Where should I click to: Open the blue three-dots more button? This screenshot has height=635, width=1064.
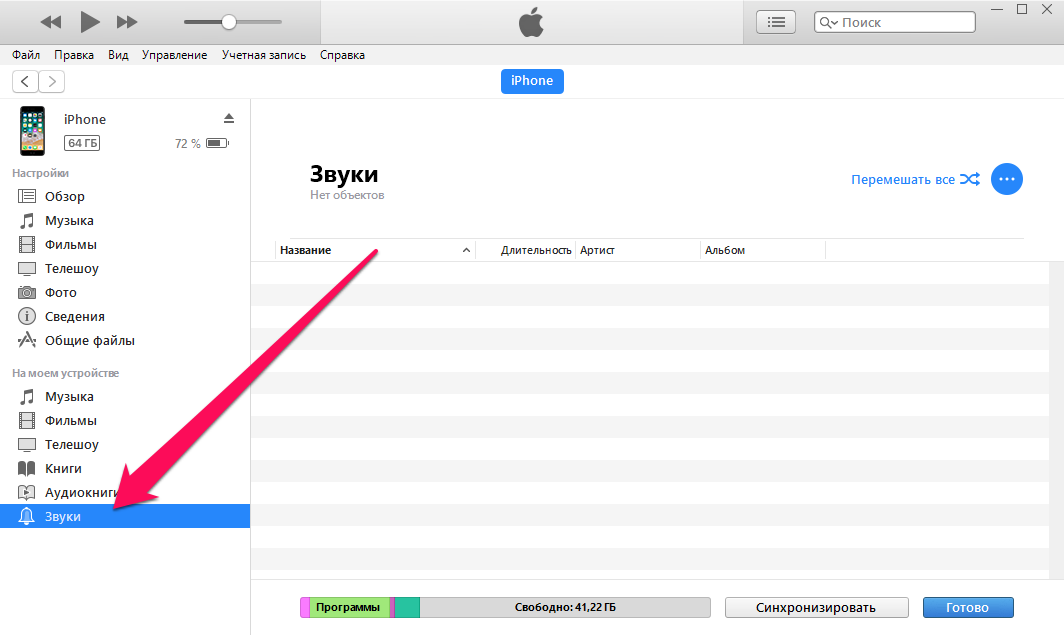(1007, 179)
